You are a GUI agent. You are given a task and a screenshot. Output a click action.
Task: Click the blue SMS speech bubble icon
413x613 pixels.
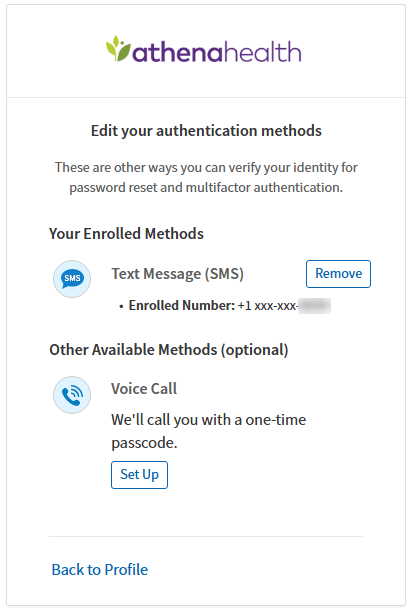click(72, 279)
